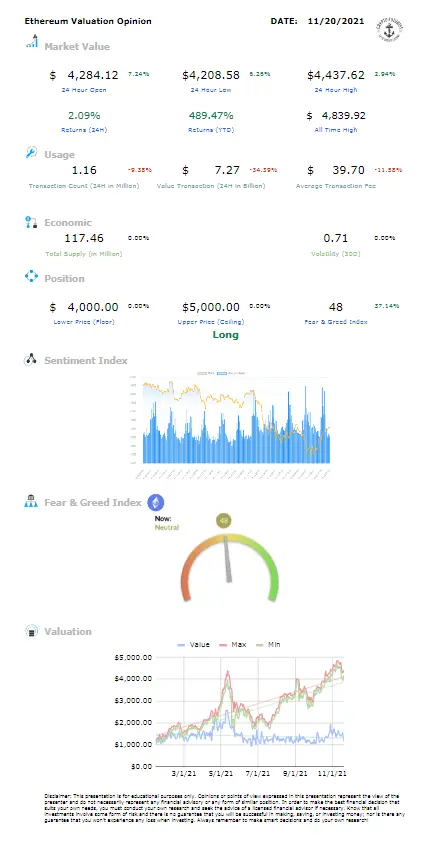Click the 'Volatility (30D)' label
Viewport: 447px width, 852px height.
(x=336, y=254)
